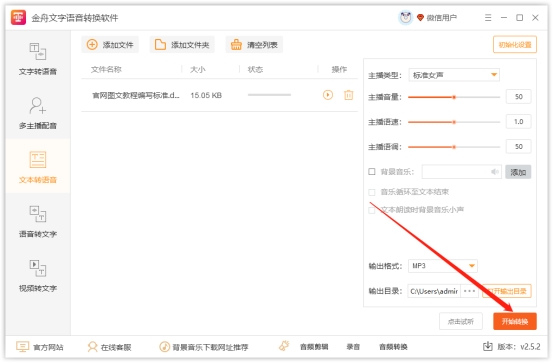Click the 微信用户 account name
The height and width of the screenshot is (364, 553).
[442, 18]
